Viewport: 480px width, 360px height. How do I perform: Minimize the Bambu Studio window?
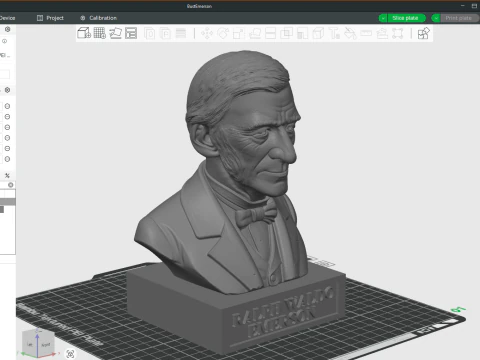[x=463, y=6]
